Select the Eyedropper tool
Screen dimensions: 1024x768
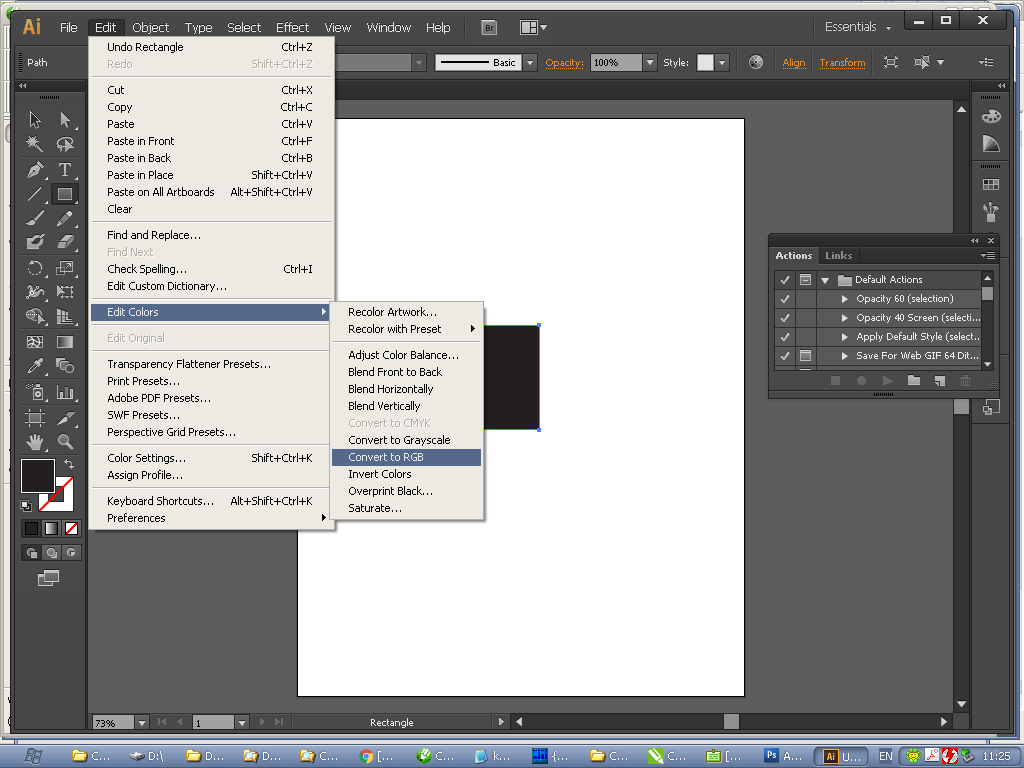point(35,366)
